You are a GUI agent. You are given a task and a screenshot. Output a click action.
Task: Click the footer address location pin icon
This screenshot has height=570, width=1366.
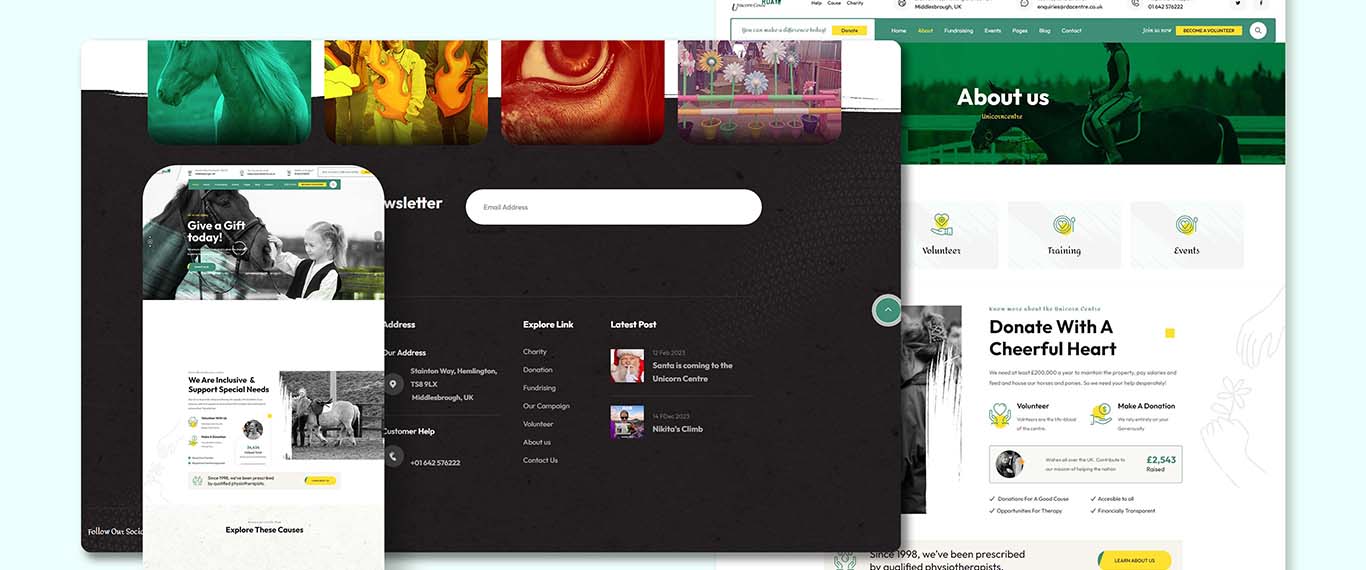coord(393,384)
